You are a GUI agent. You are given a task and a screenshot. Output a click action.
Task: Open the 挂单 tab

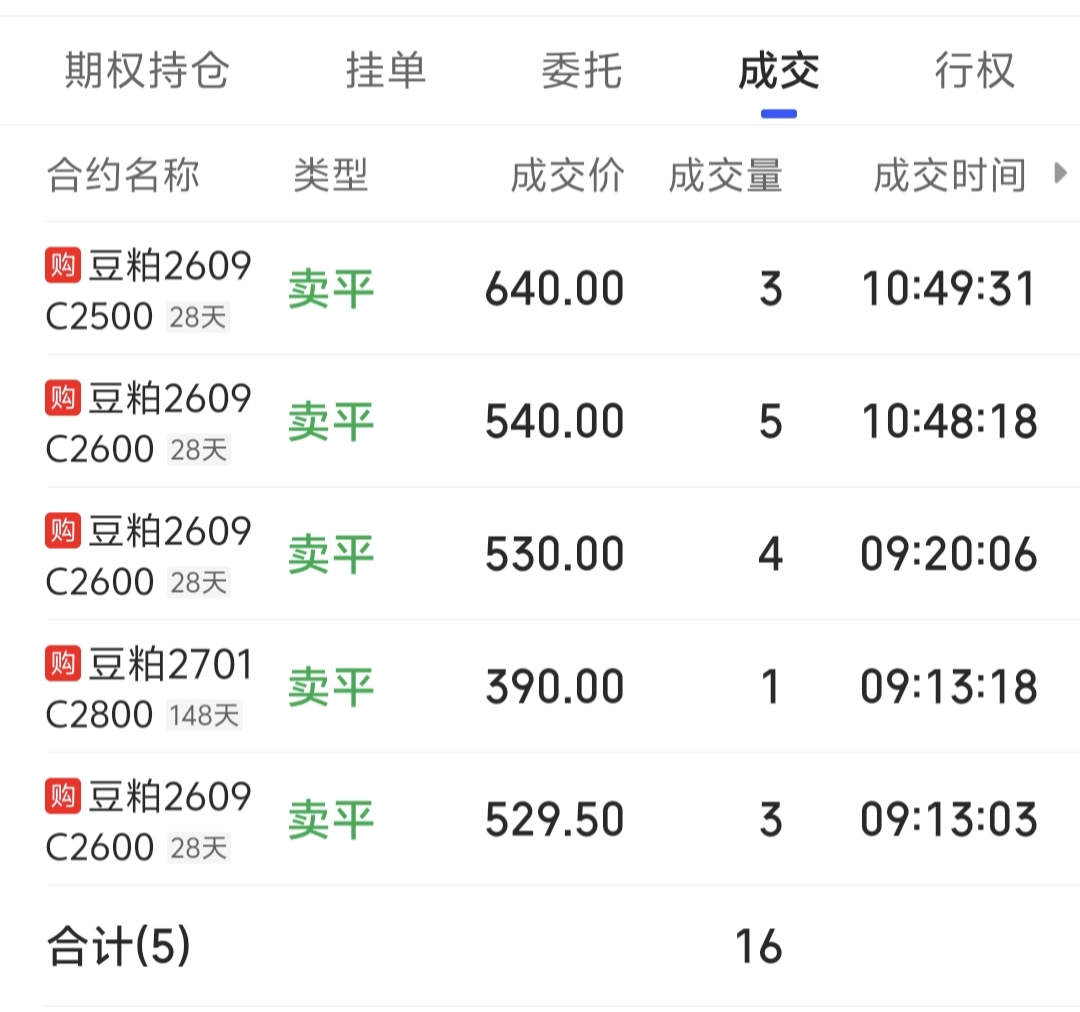386,70
